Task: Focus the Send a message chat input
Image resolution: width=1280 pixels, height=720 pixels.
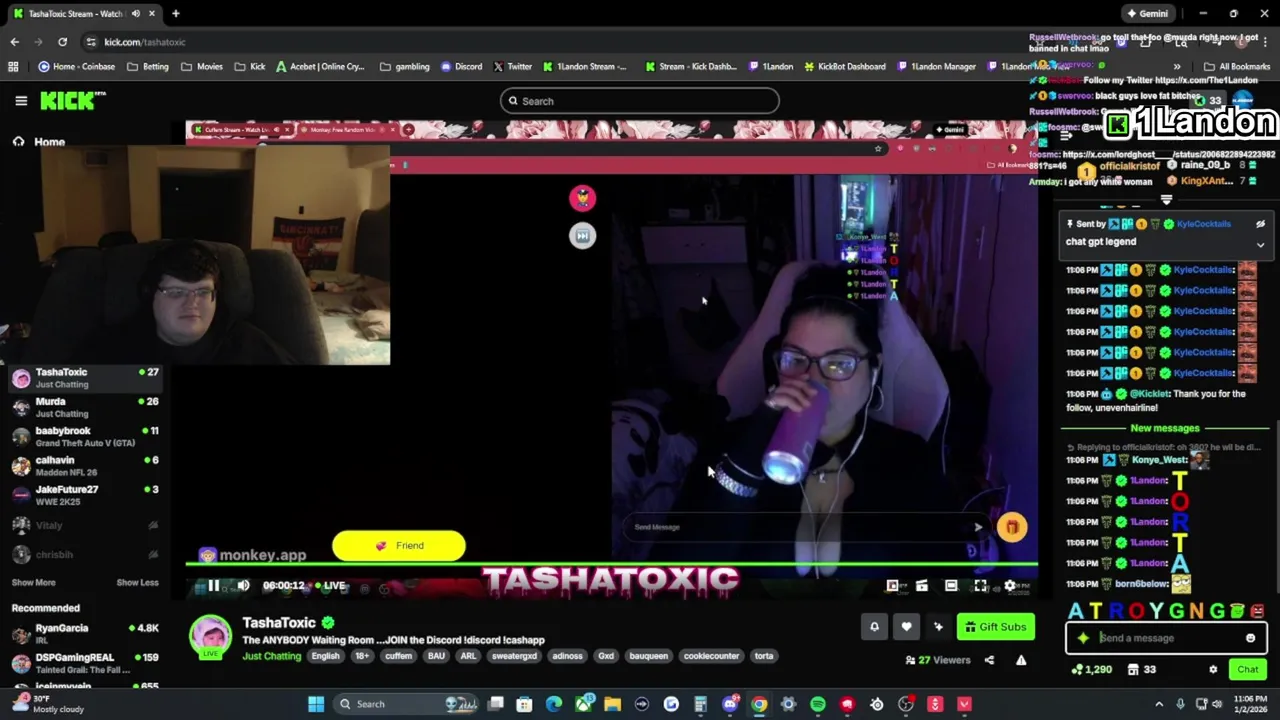Action: point(1165,638)
